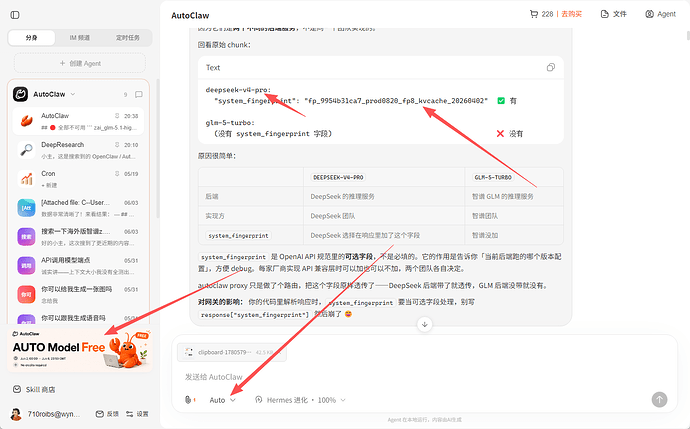
Task: Click the DEEPSEEK-V4-PRO table header
Action: pos(338,177)
